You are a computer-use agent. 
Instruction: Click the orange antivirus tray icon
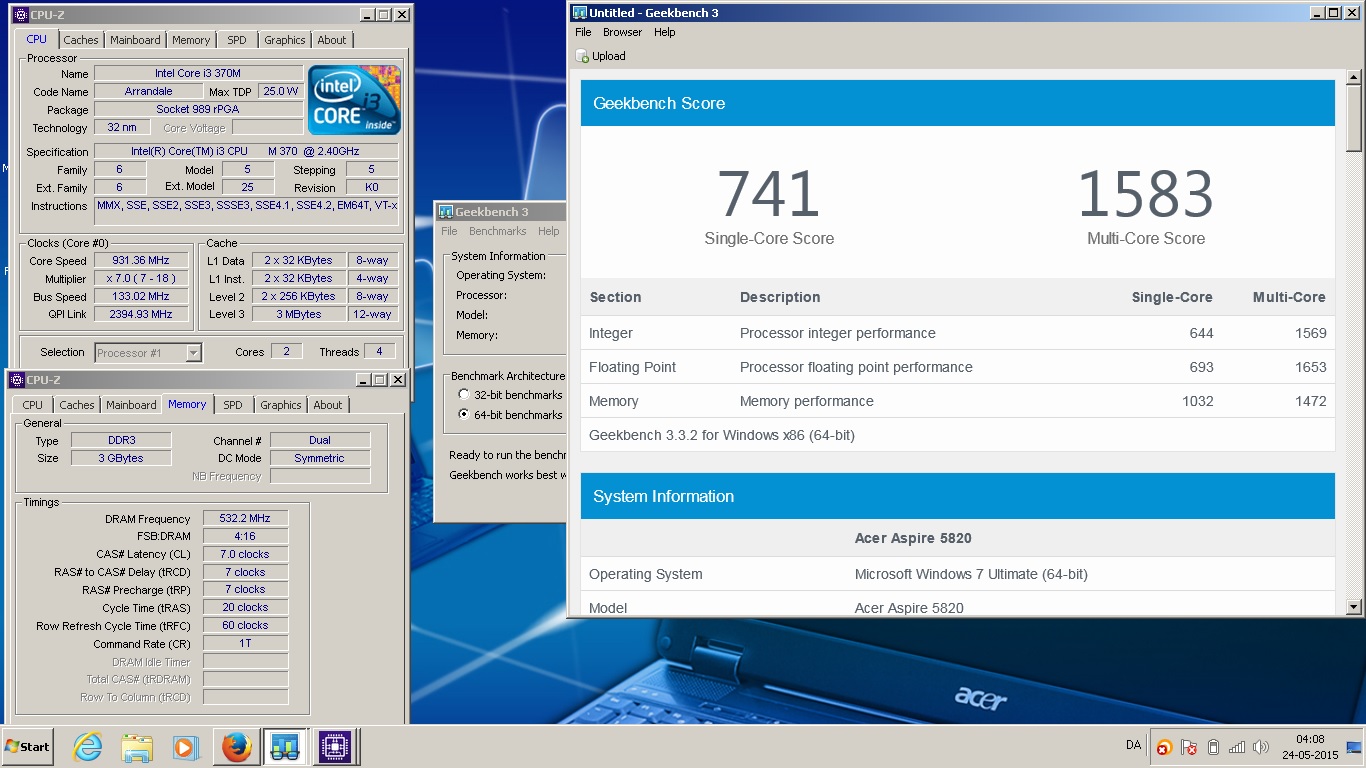click(x=1164, y=747)
